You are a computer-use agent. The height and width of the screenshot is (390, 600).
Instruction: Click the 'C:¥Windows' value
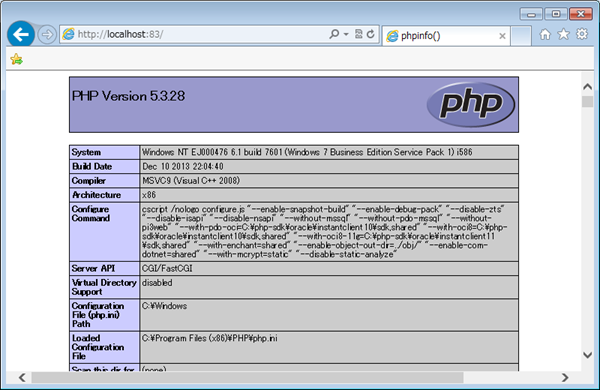click(165, 306)
